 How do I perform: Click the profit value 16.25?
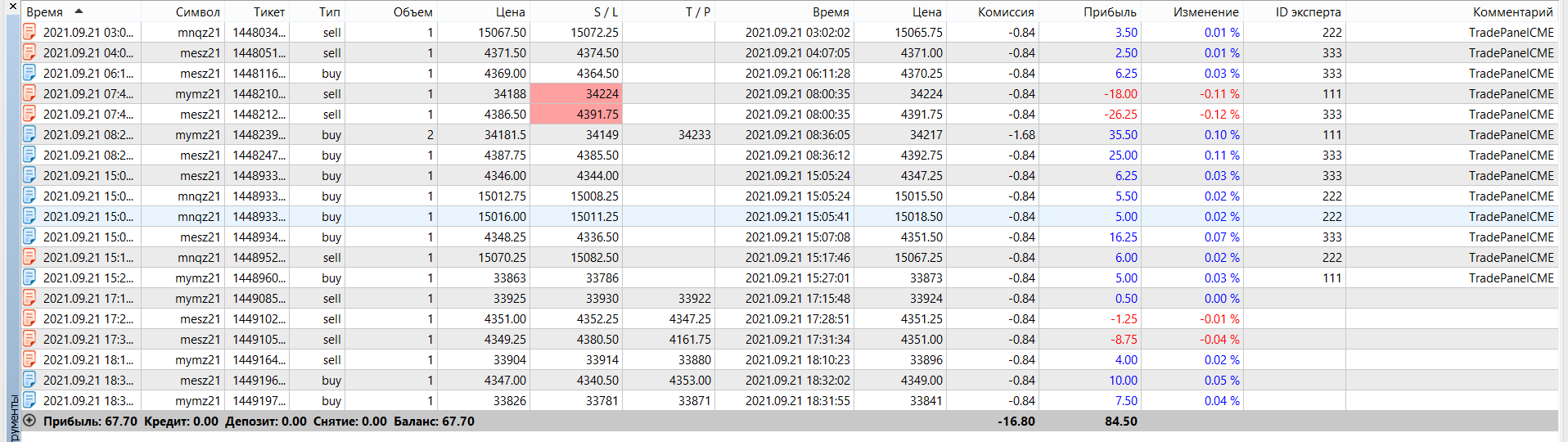click(1123, 237)
